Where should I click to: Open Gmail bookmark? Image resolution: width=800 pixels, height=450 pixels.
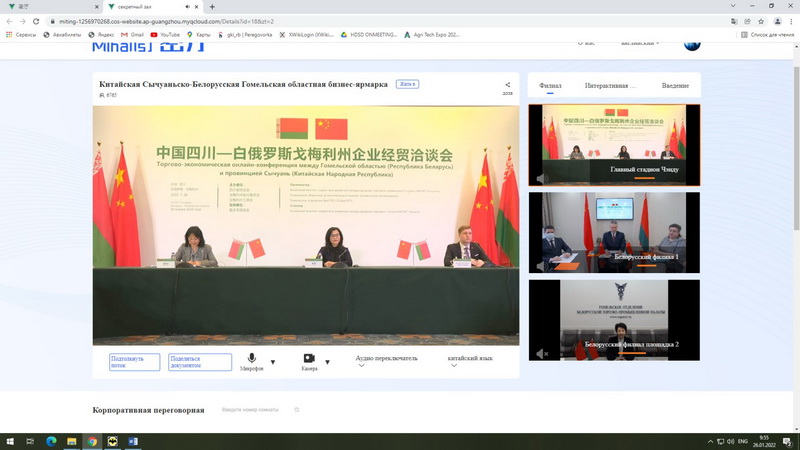132,35
